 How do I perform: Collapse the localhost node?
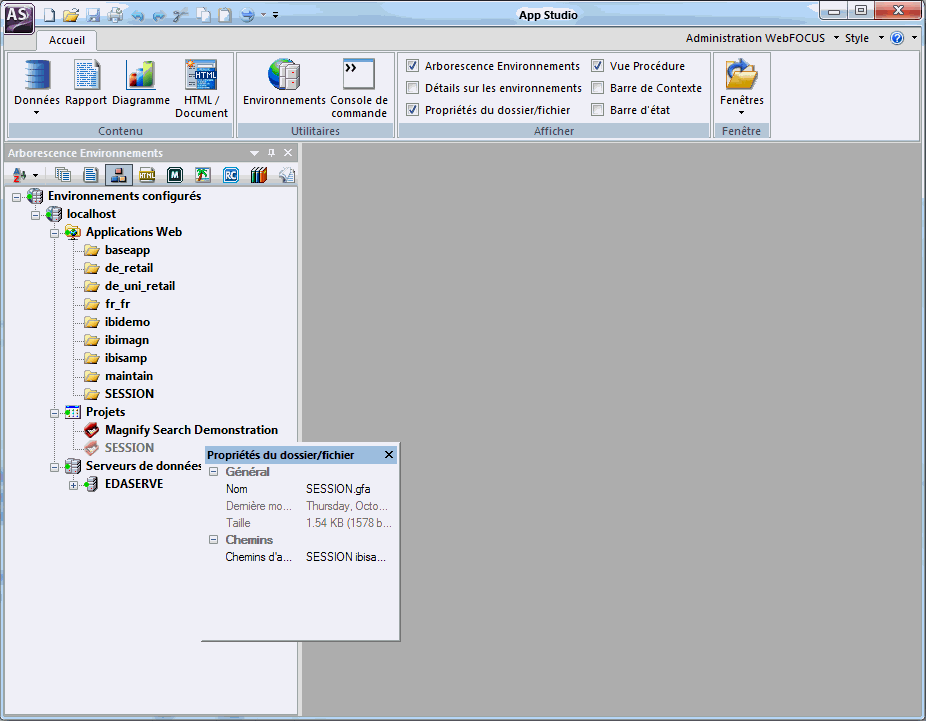click(35, 215)
